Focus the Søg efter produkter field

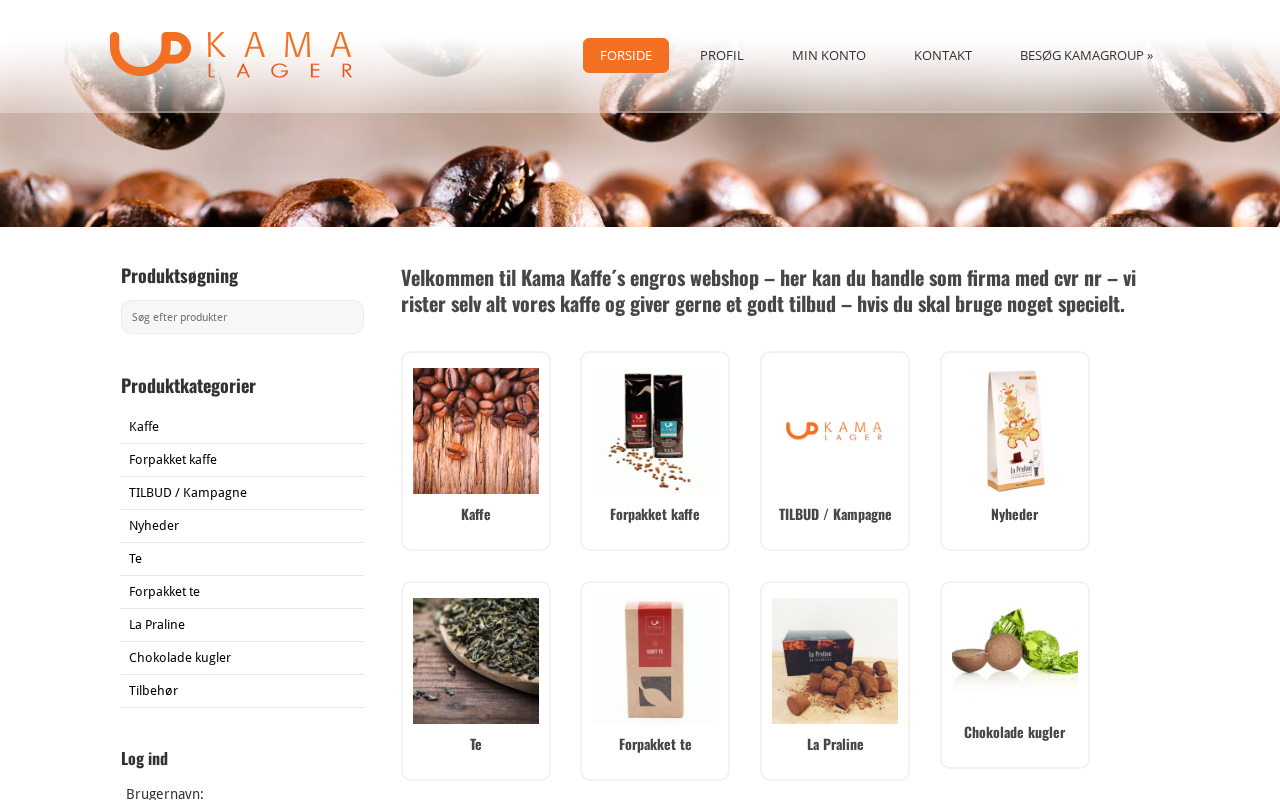pos(242,317)
